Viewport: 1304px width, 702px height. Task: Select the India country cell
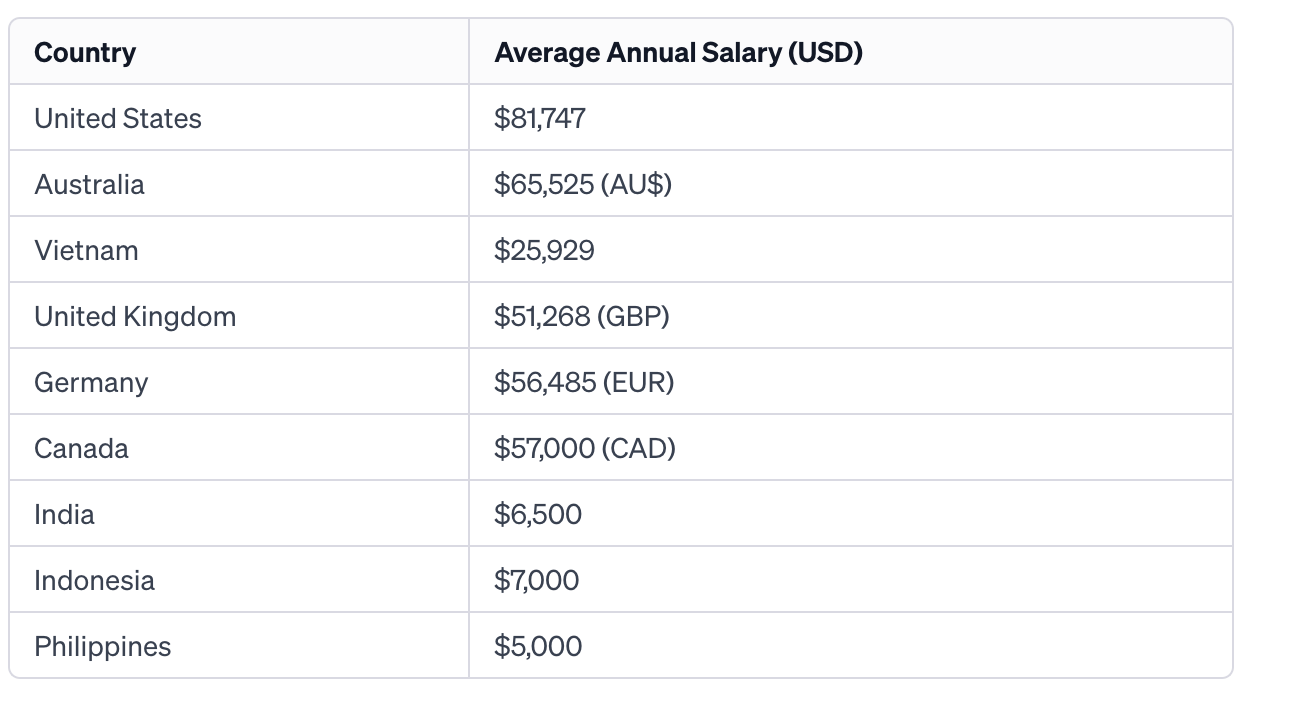point(64,514)
